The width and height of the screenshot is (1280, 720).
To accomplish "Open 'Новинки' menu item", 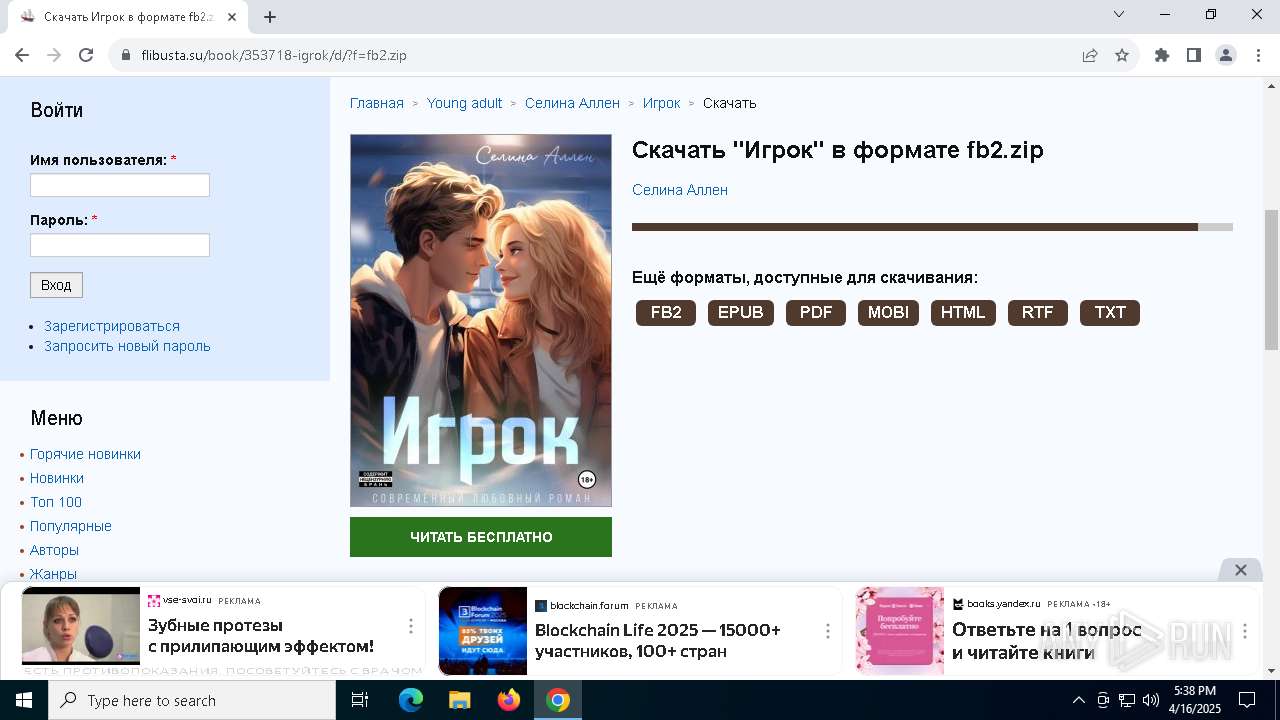I will coord(57,478).
